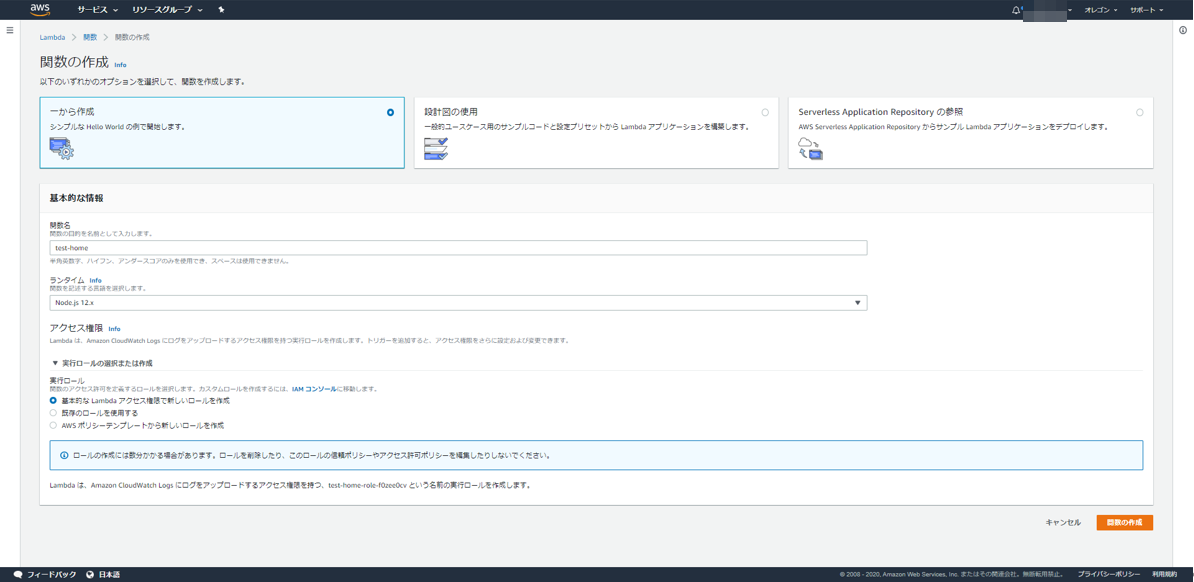Open the サポート dropdown menu

coord(1146,10)
